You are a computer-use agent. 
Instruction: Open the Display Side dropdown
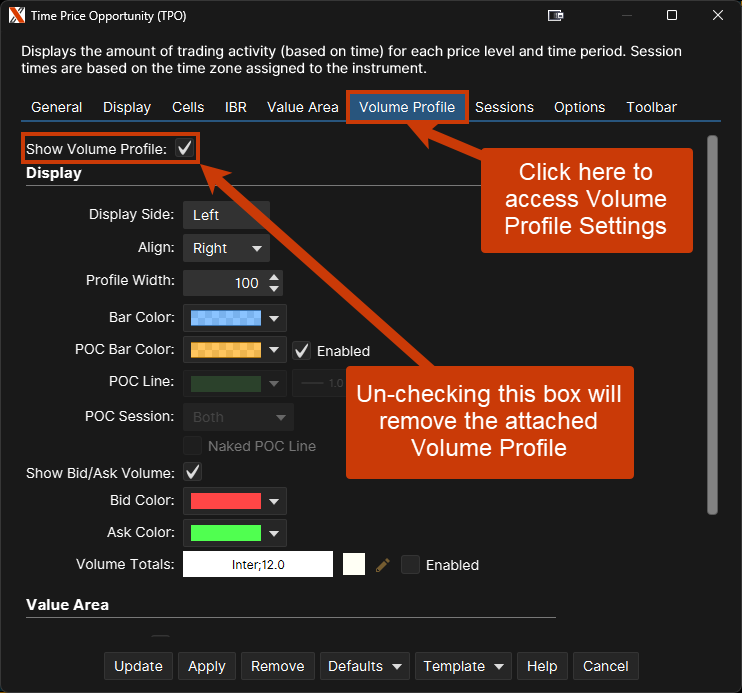pos(225,215)
